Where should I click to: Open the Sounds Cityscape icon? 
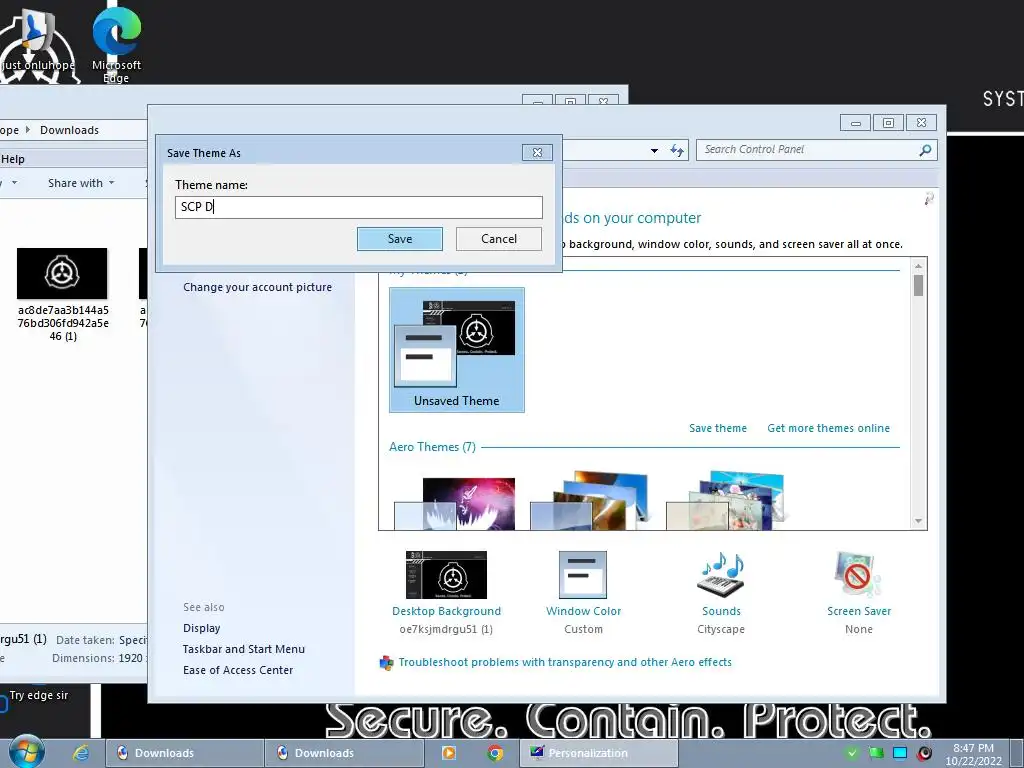721,575
